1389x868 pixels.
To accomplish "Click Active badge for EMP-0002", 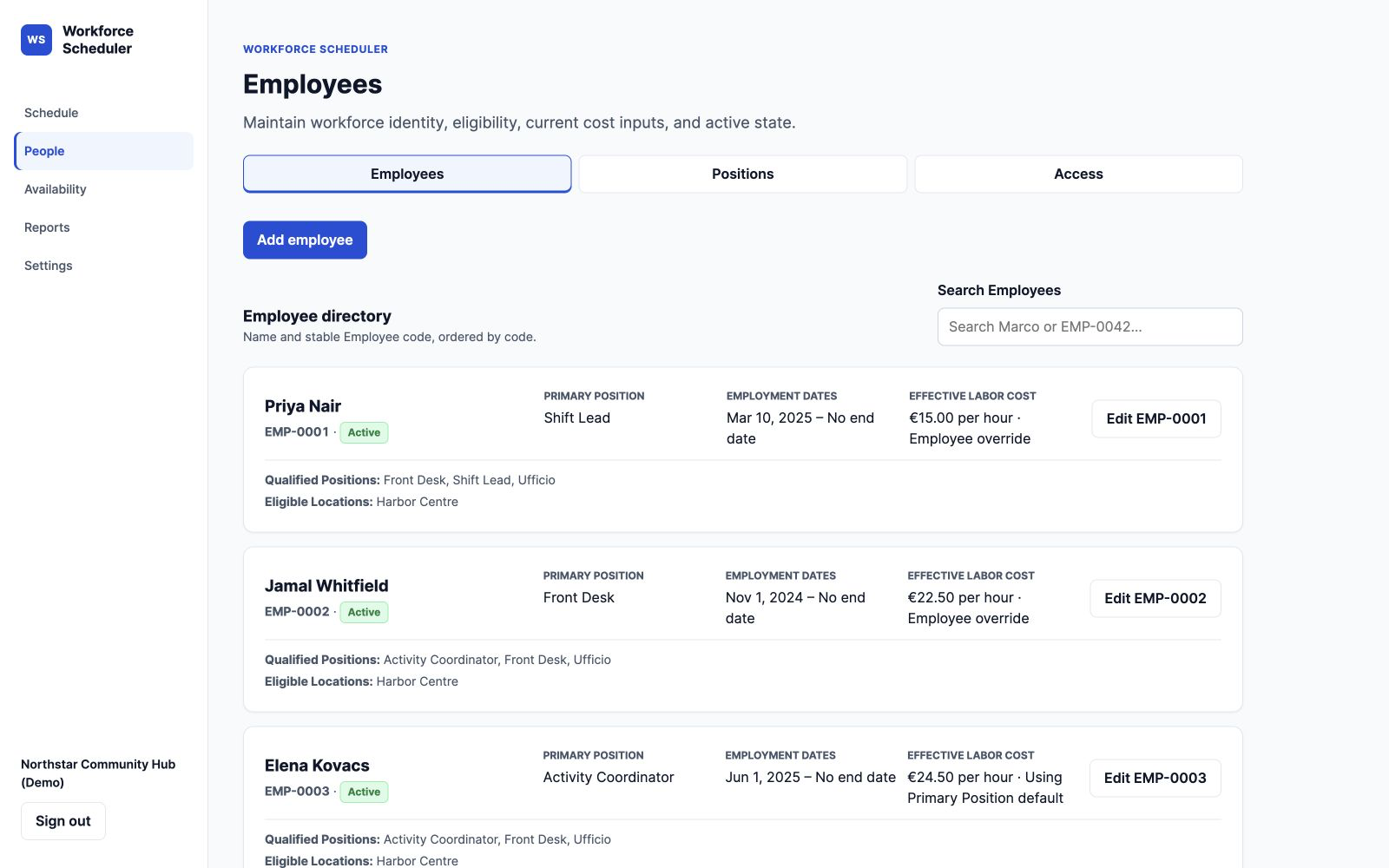I will (364, 612).
